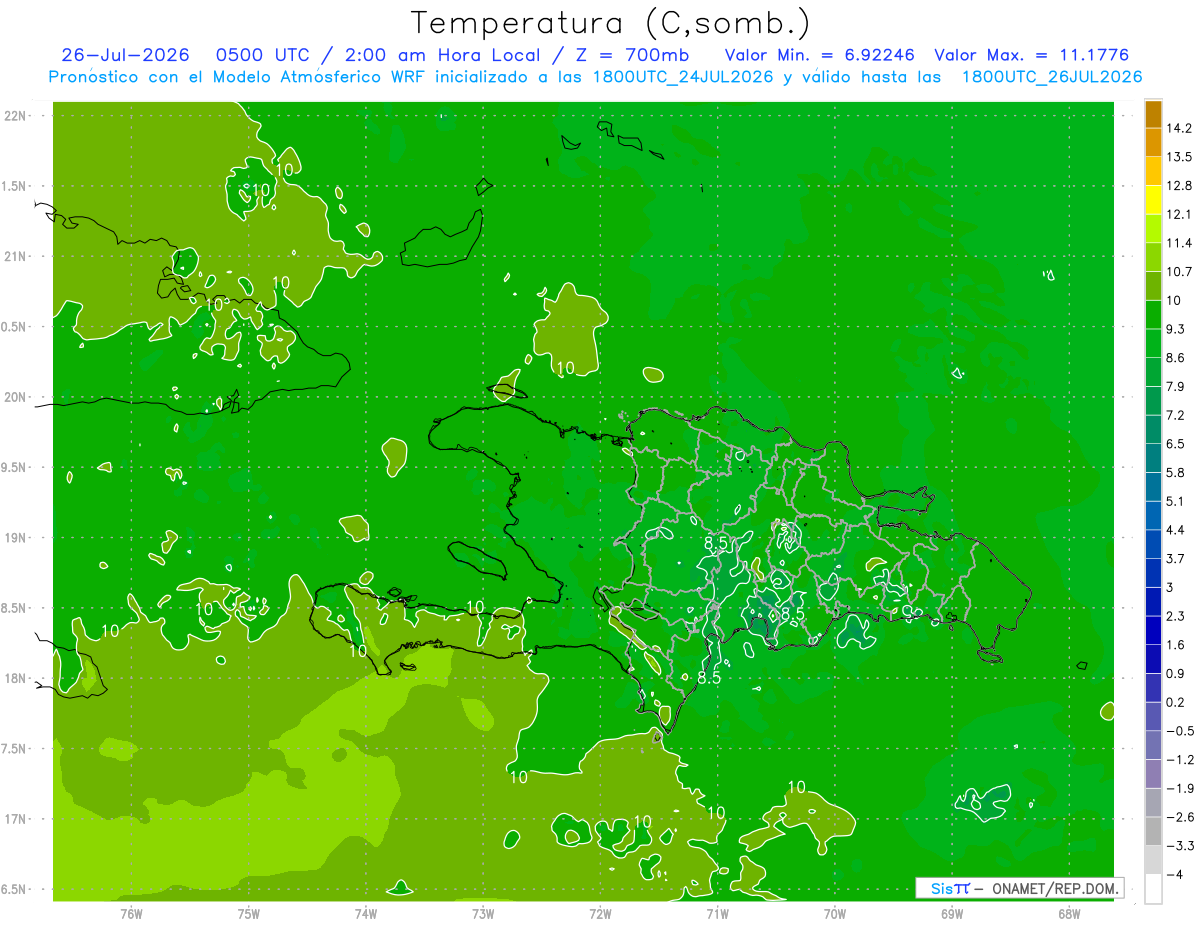Image resolution: width=1200 pixels, height=927 pixels.
Task: Click the "-1.9" colorbar label
Action: tap(1180, 788)
